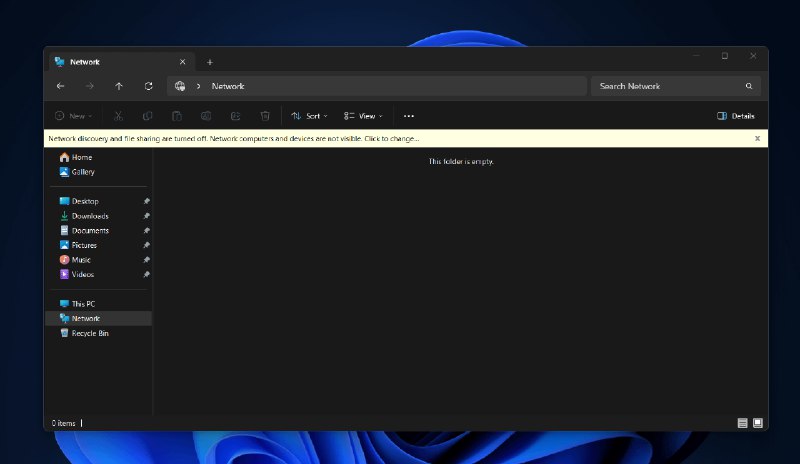The height and width of the screenshot is (464, 800).
Task: Open Recycle Bin from the sidebar
Action: point(84,333)
